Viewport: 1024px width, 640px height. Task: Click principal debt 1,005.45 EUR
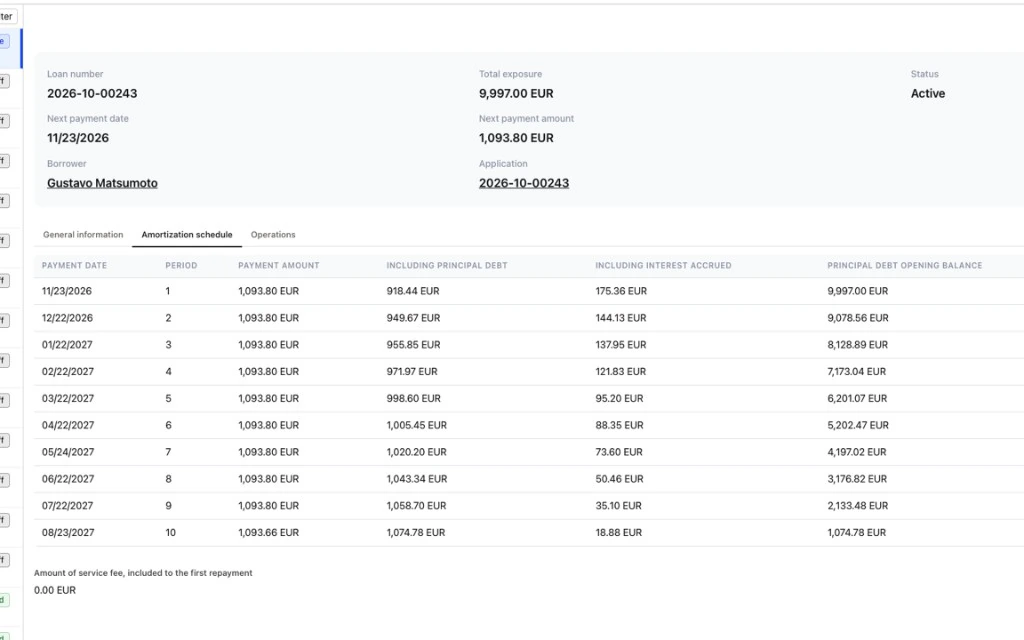pyautogui.click(x=417, y=425)
